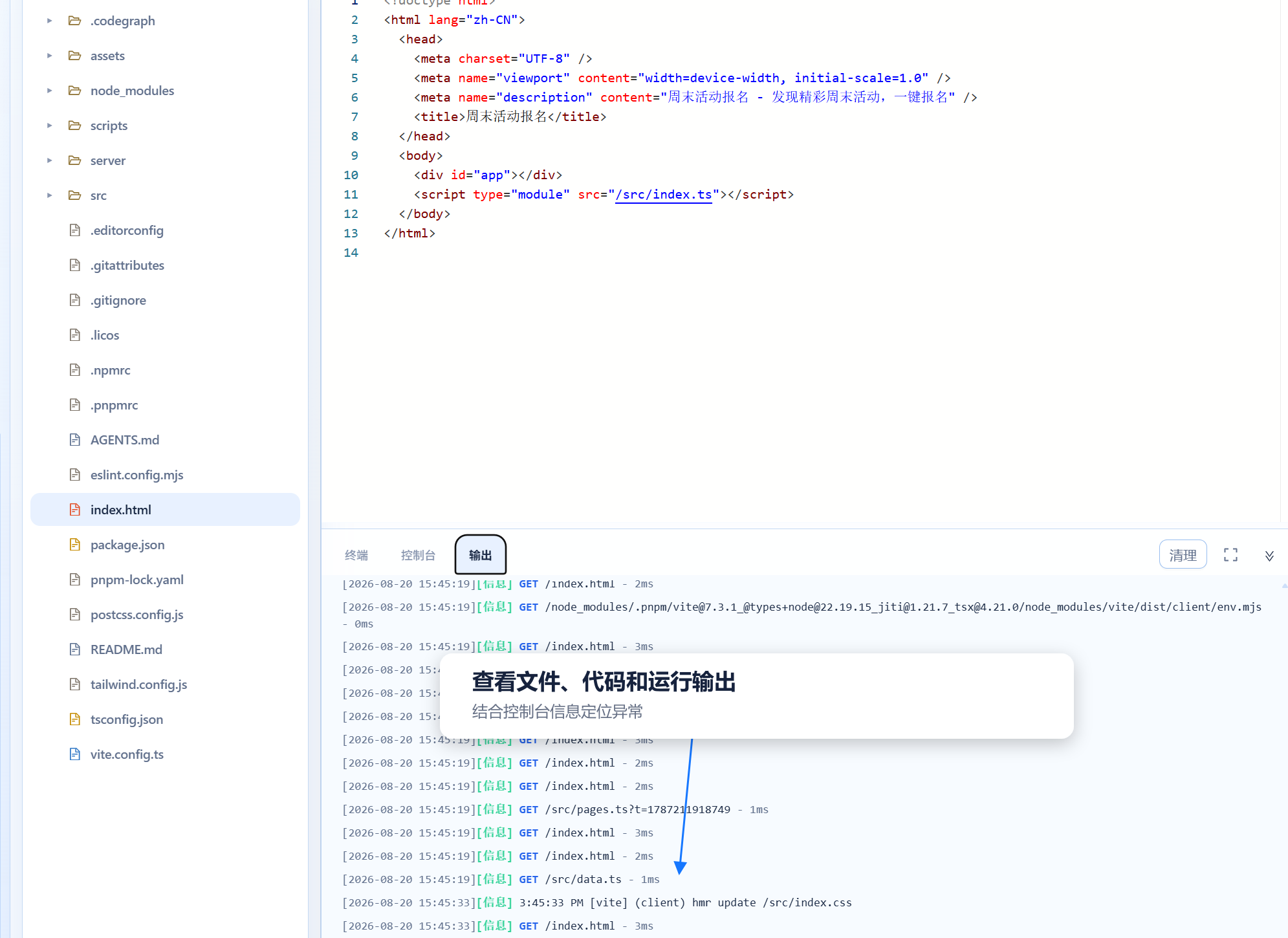This screenshot has width=1288, height=938.
Task: Open the tsconfig.json file
Action: coord(127,719)
